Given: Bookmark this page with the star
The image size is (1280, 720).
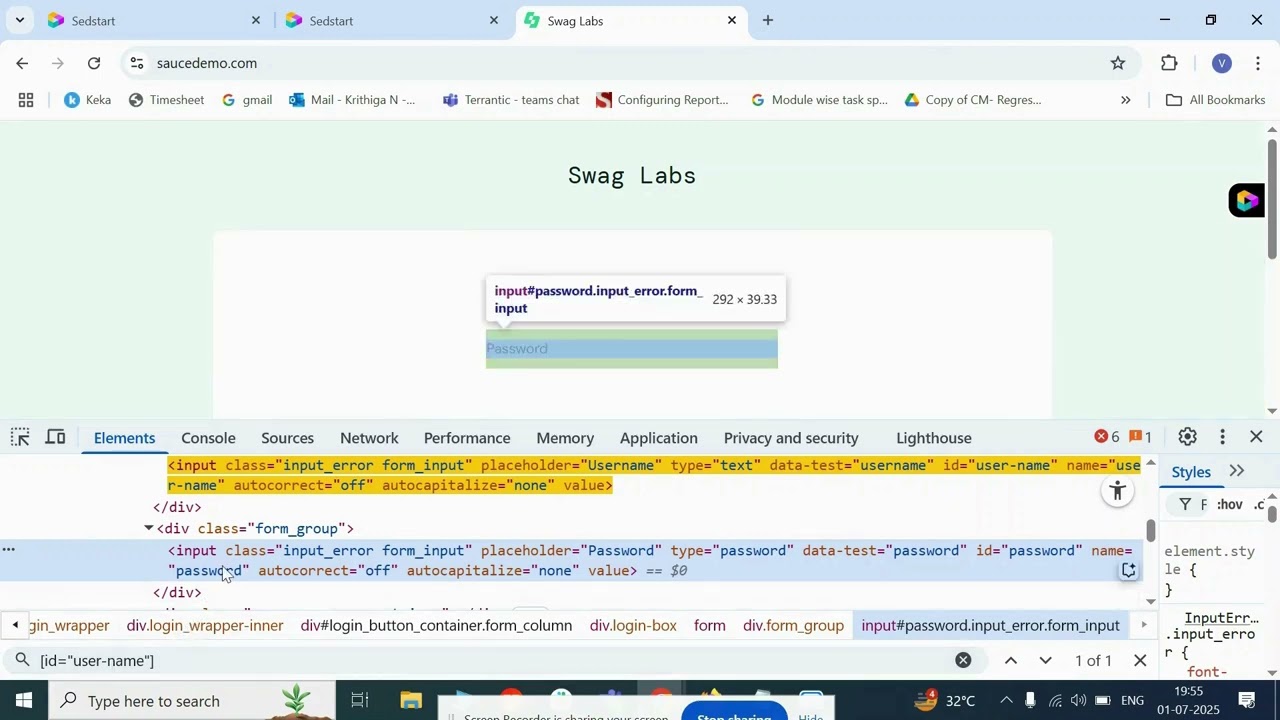Looking at the screenshot, I should (1118, 63).
